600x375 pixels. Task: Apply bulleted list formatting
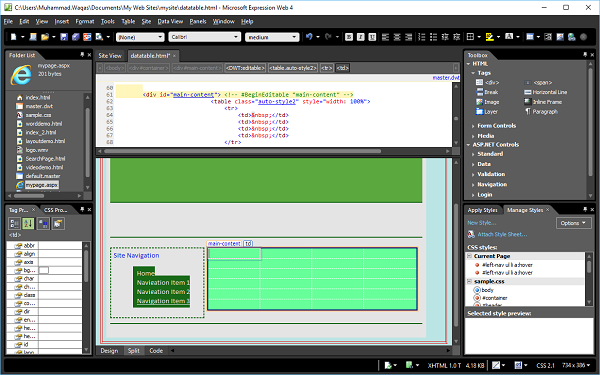pyautogui.click(x=433, y=37)
